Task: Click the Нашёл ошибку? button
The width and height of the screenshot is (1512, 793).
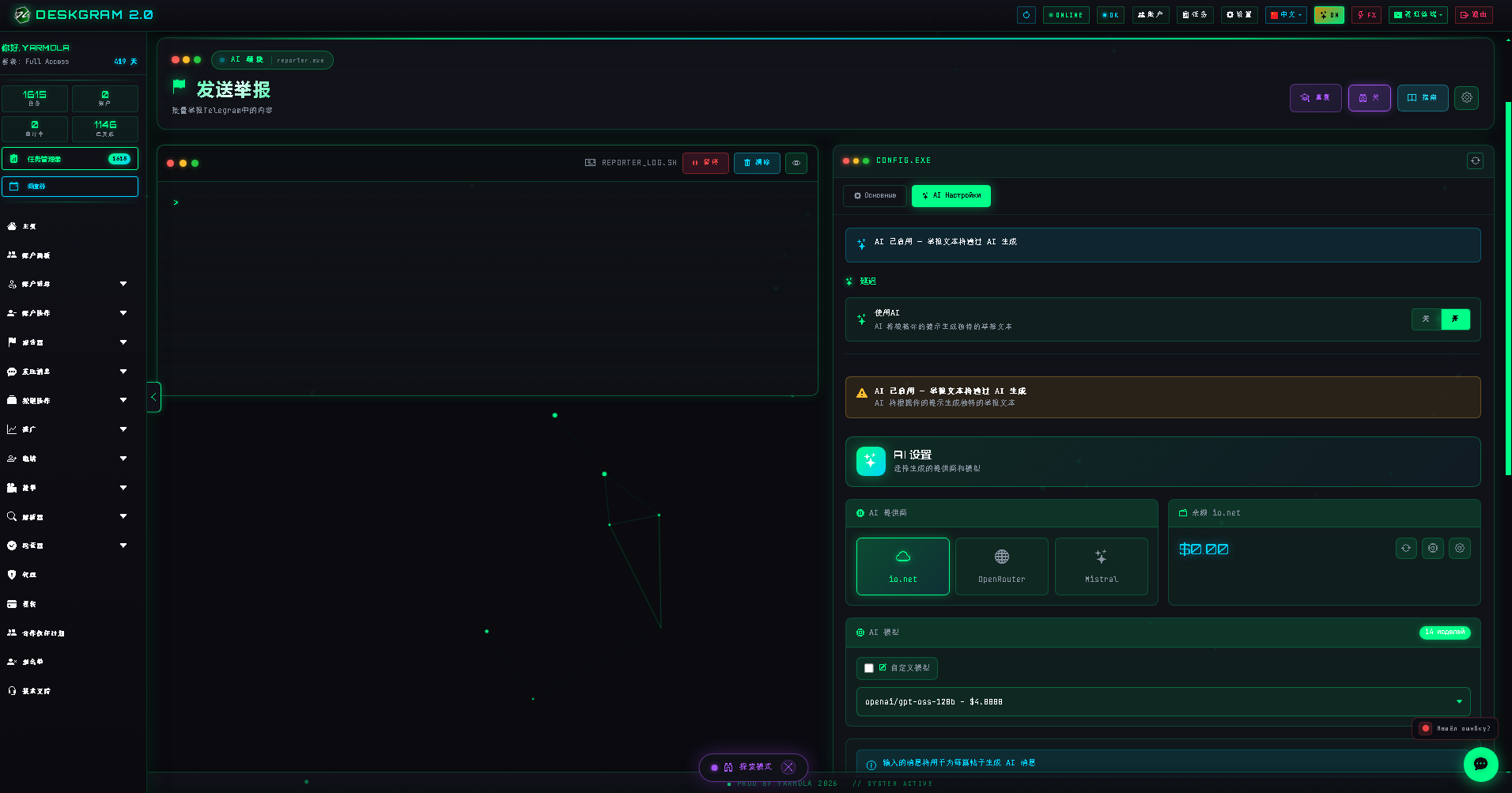Action: click(1454, 728)
